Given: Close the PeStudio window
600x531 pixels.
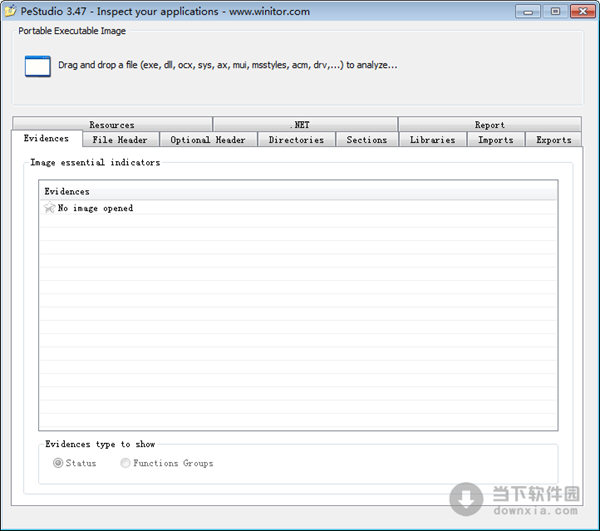Looking at the screenshot, I should coord(582,11).
